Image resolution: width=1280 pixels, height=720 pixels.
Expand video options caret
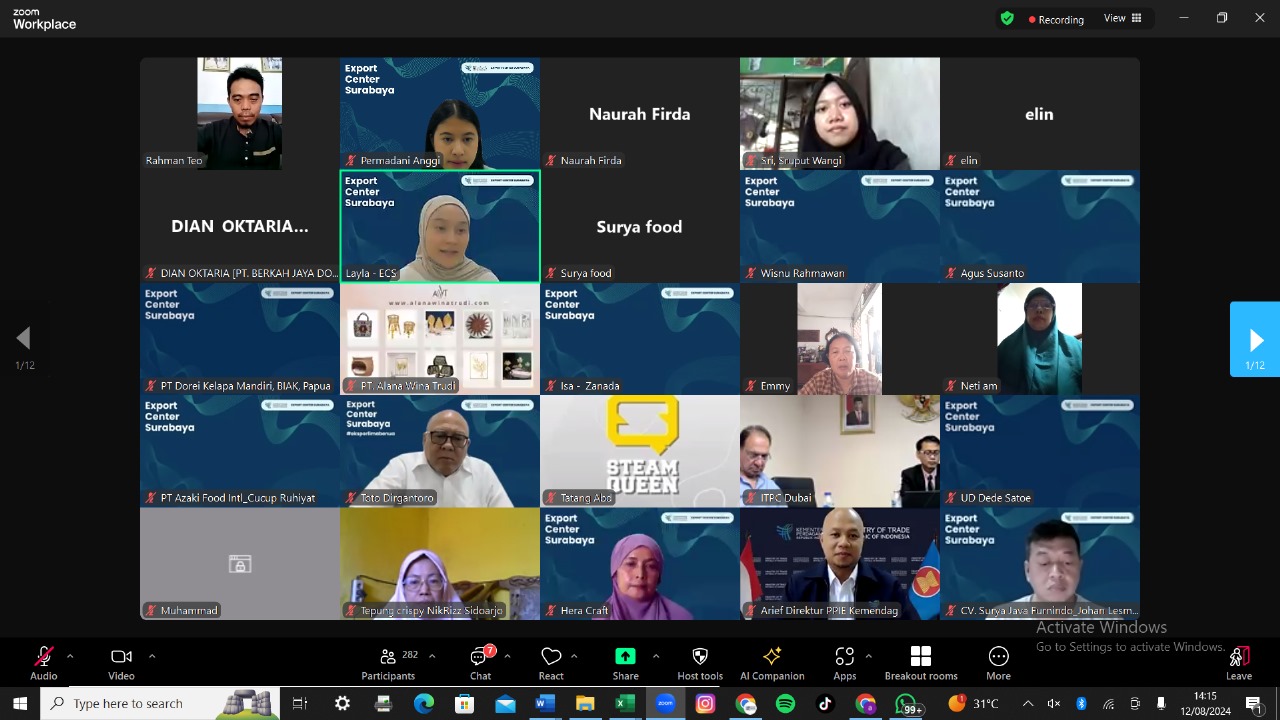(152, 656)
